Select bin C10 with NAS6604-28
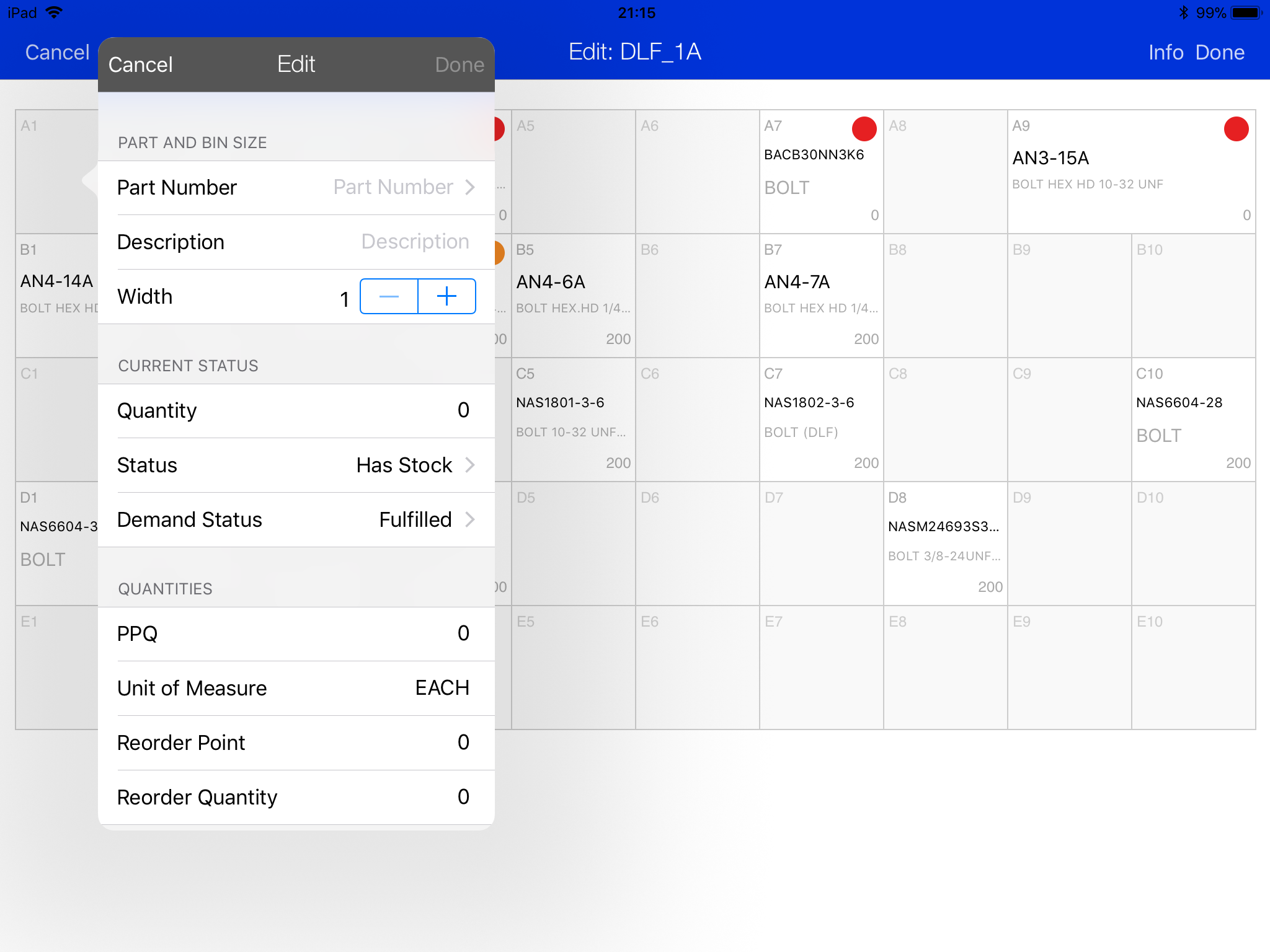The height and width of the screenshot is (952, 1270). [1193, 420]
